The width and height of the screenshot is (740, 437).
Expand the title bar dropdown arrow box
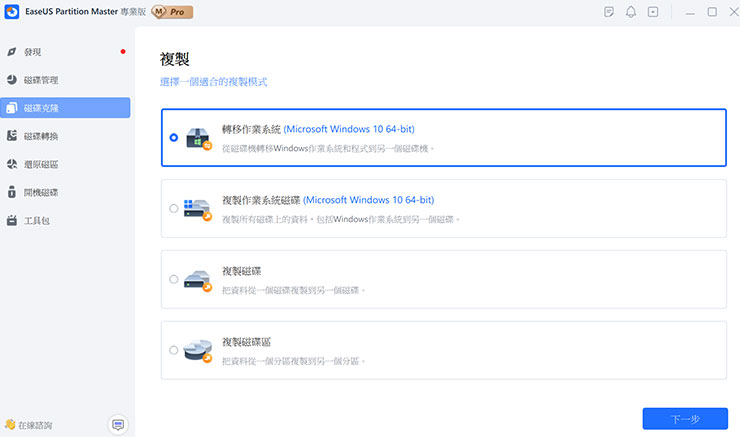(x=653, y=12)
